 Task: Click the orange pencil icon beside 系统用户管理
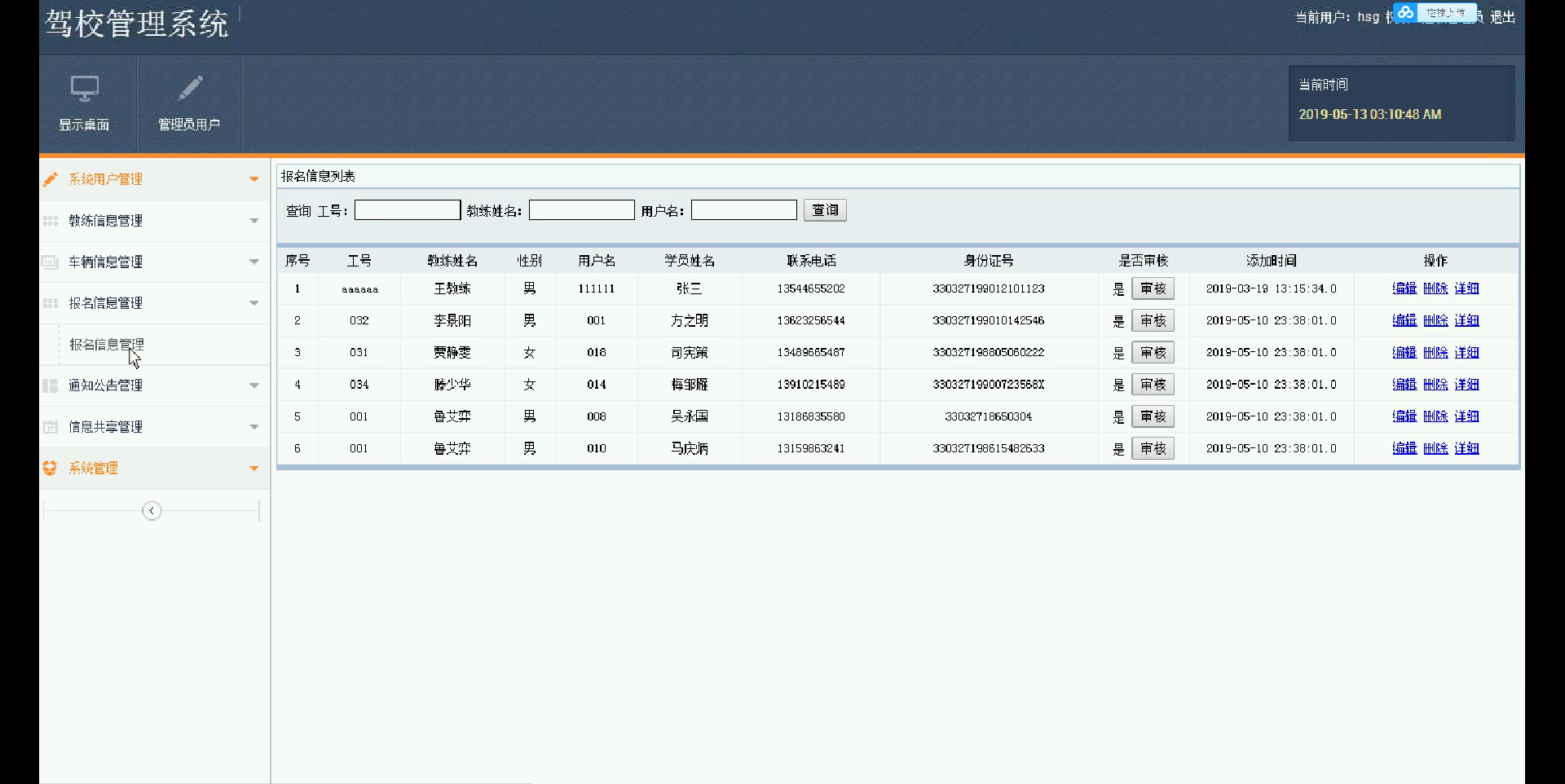click(51, 178)
